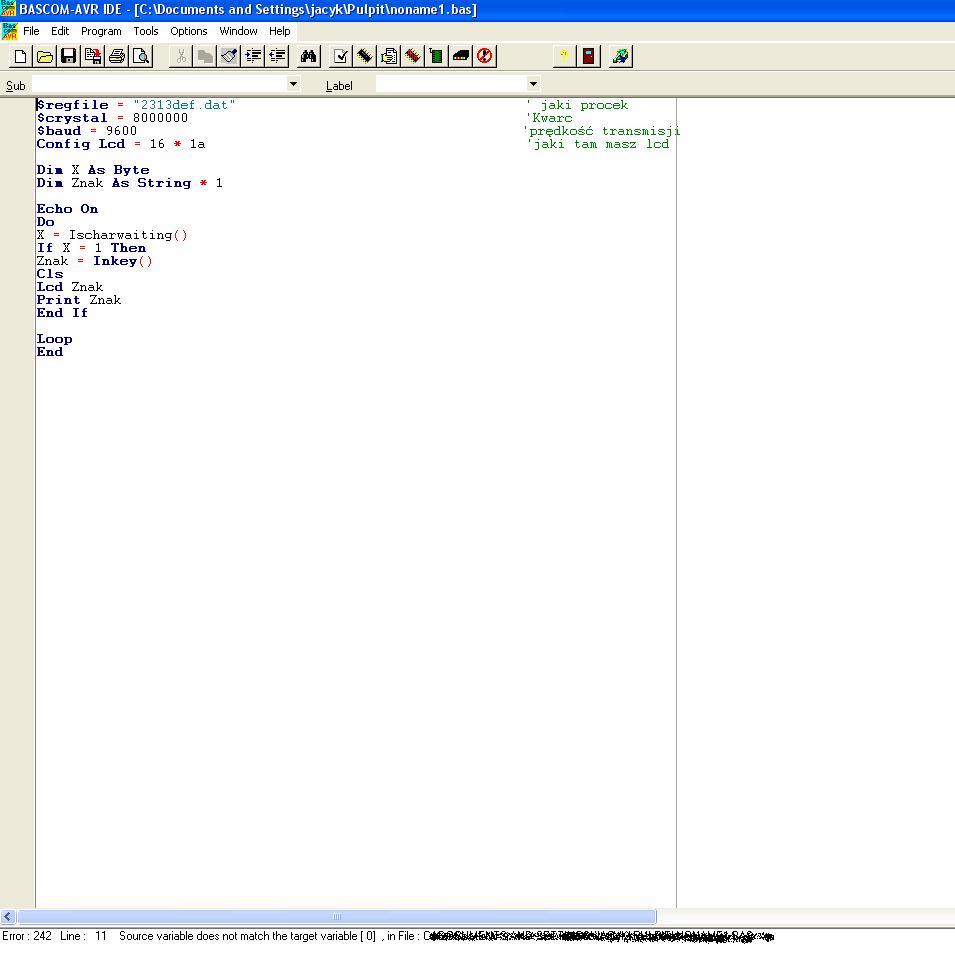The width and height of the screenshot is (955, 967).
Task: Expand the Label dropdown arrow
Action: point(533,84)
